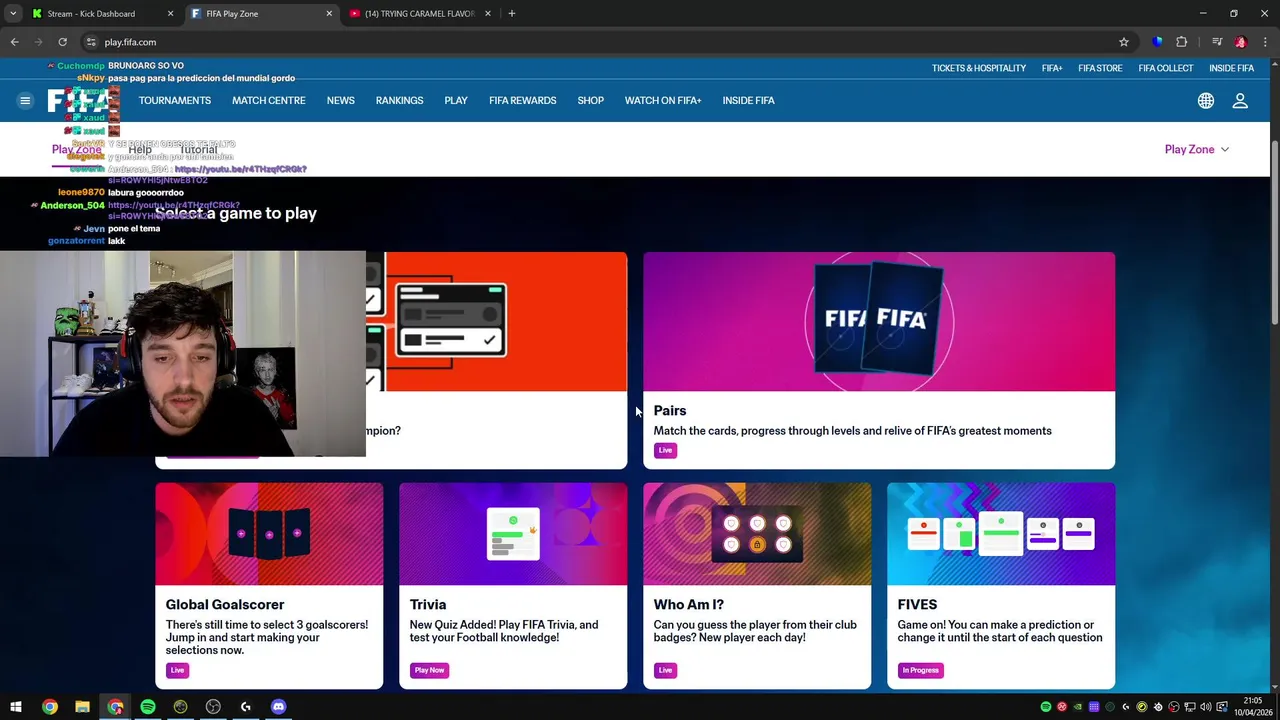The width and height of the screenshot is (1280, 720).
Task: Click the site information icon in address bar
Action: [91, 42]
